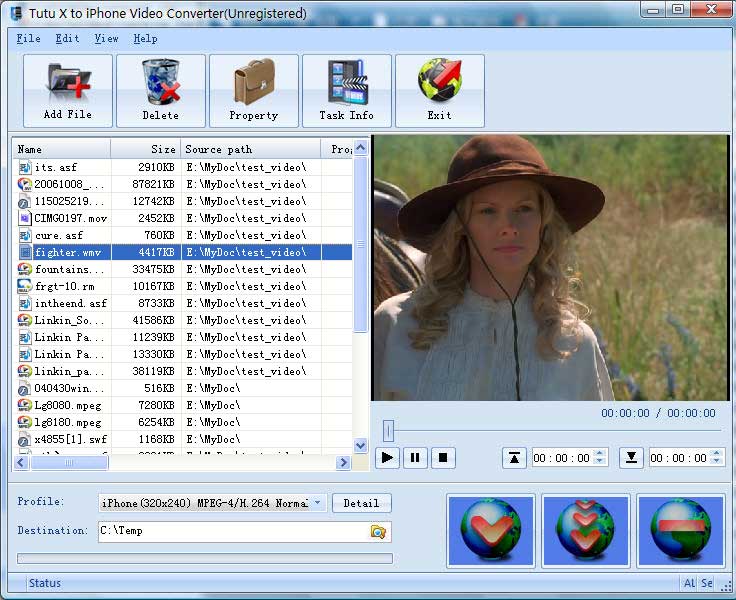The image size is (736, 600).
Task: Select the lg8180.mpeg file row
Action: 183,422
